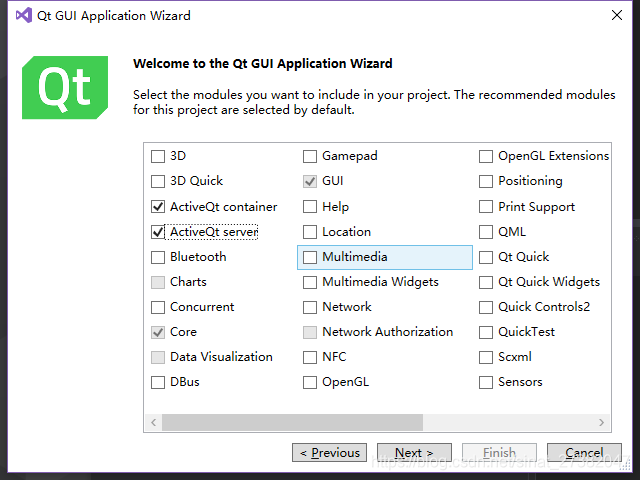Click the scrollbar right arrow
Image resolution: width=640 pixels, height=480 pixels.
pyautogui.click(x=601, y=422)
